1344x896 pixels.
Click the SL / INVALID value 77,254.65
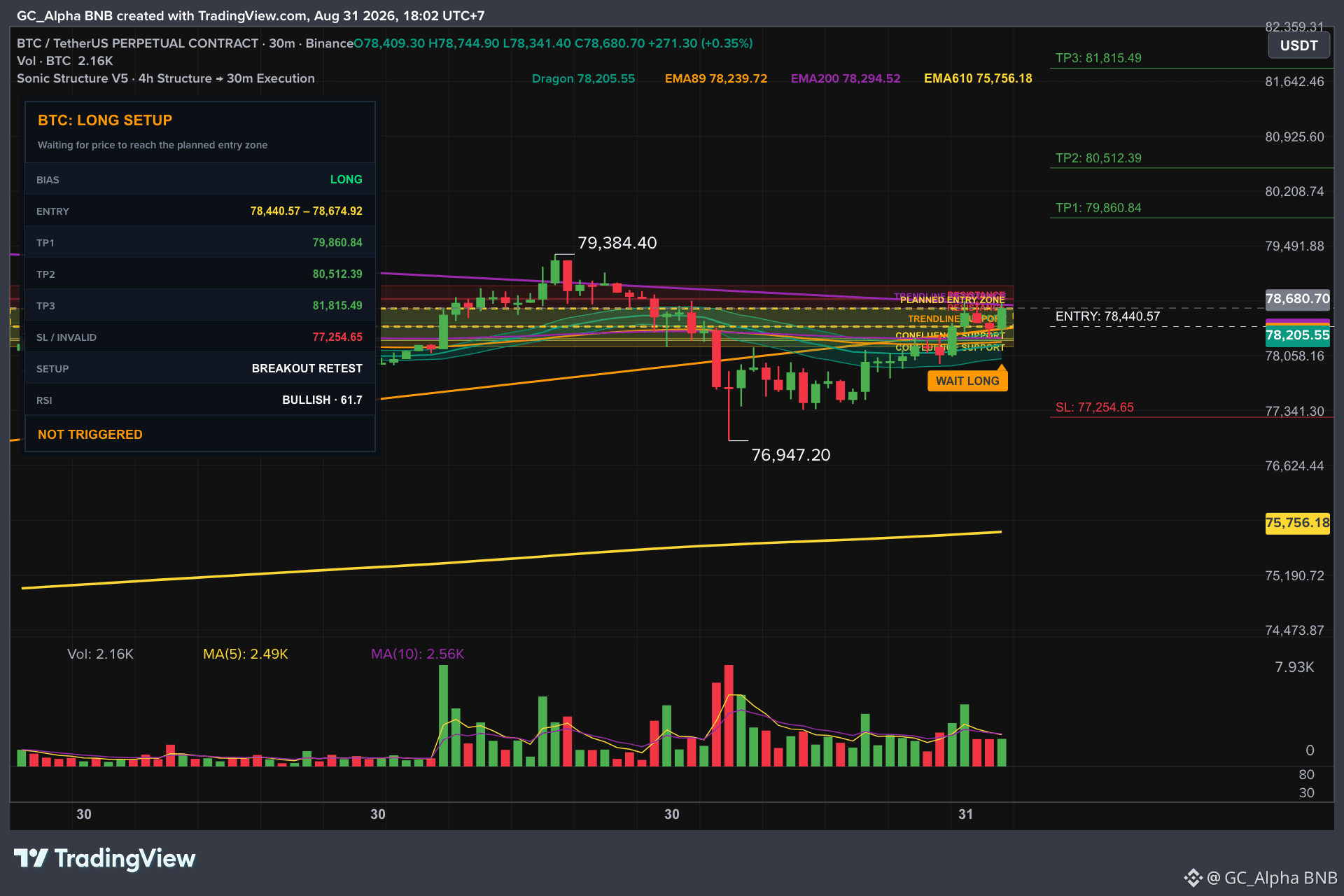(337, 337)
